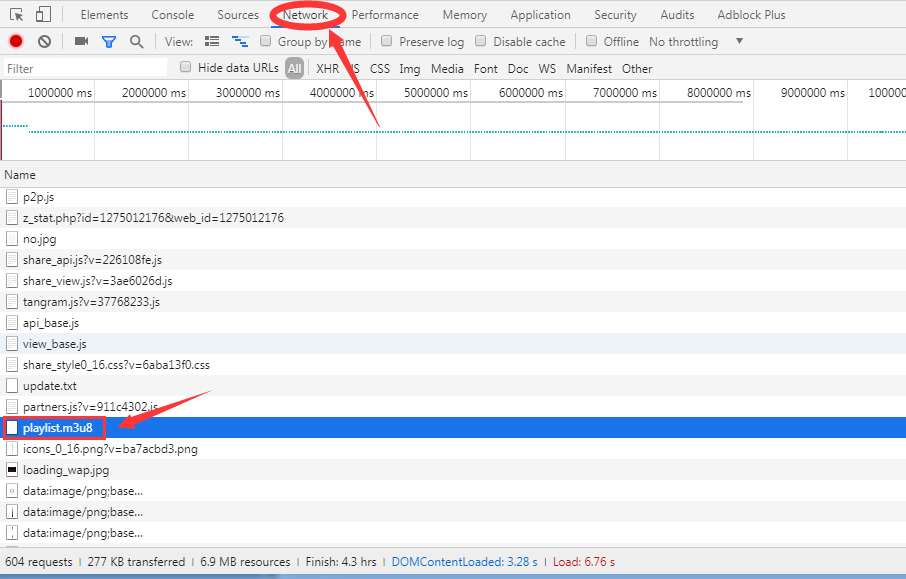Capture screenshots with the camera icon
The height and width of the screenshot is (579, 906).
[x=81, y=41]
